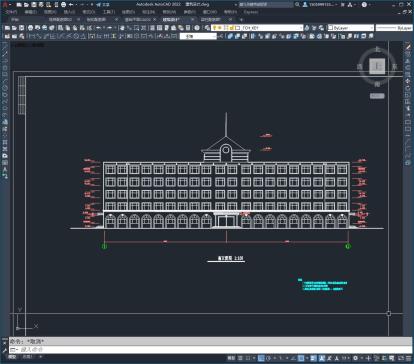Close the active 建筑设计 drawing tab
Image resolution: width=414 pixels, height=364 pixels.
pos(192,20)
